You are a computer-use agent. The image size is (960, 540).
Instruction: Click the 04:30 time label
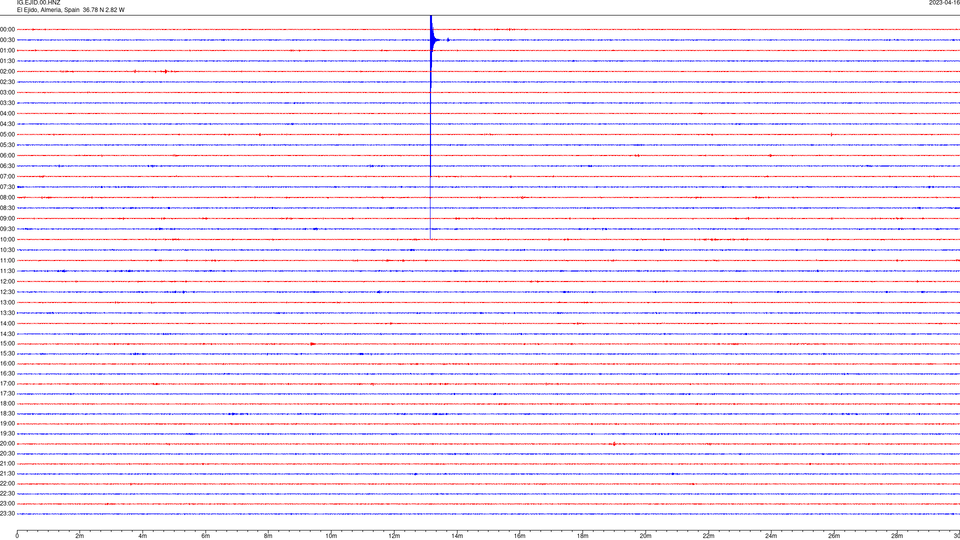7,124
